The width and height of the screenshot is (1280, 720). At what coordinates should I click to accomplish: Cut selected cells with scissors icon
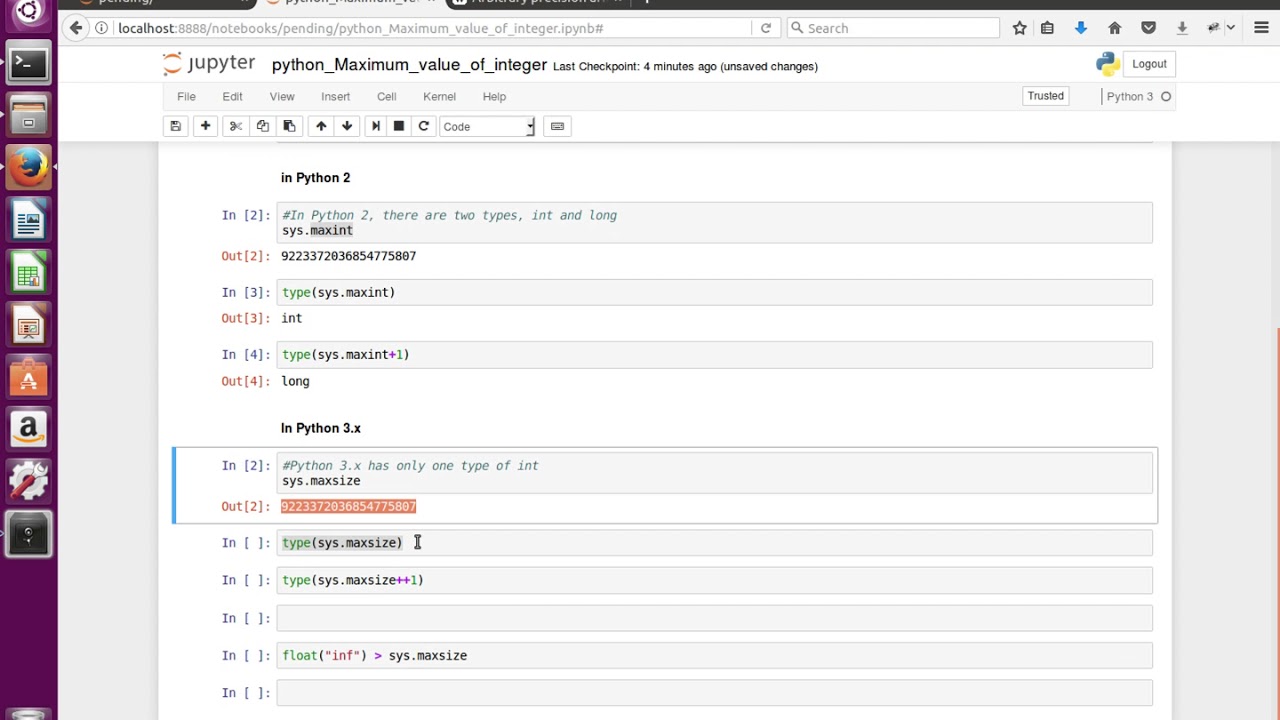(236, 126)
